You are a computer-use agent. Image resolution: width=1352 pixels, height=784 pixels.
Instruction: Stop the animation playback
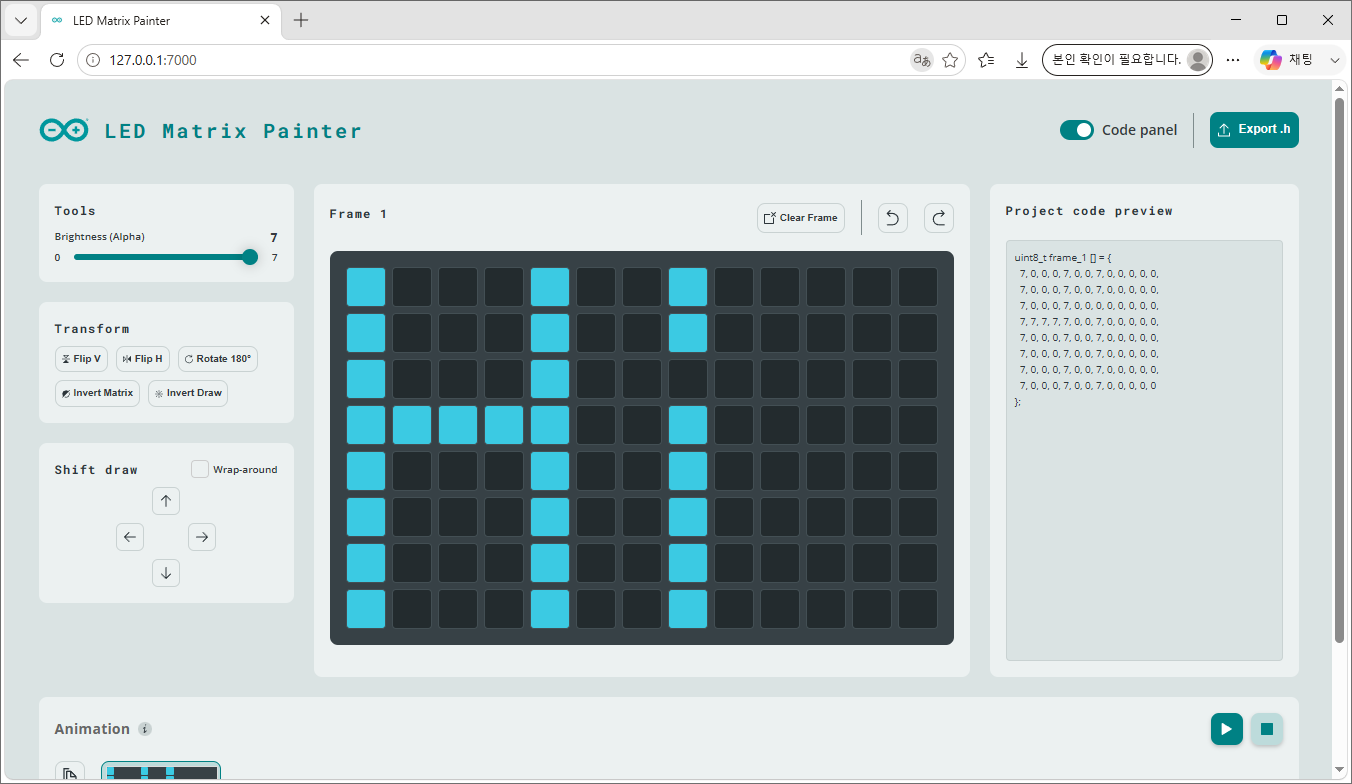pyautogui.click(x=1267, y=729)
